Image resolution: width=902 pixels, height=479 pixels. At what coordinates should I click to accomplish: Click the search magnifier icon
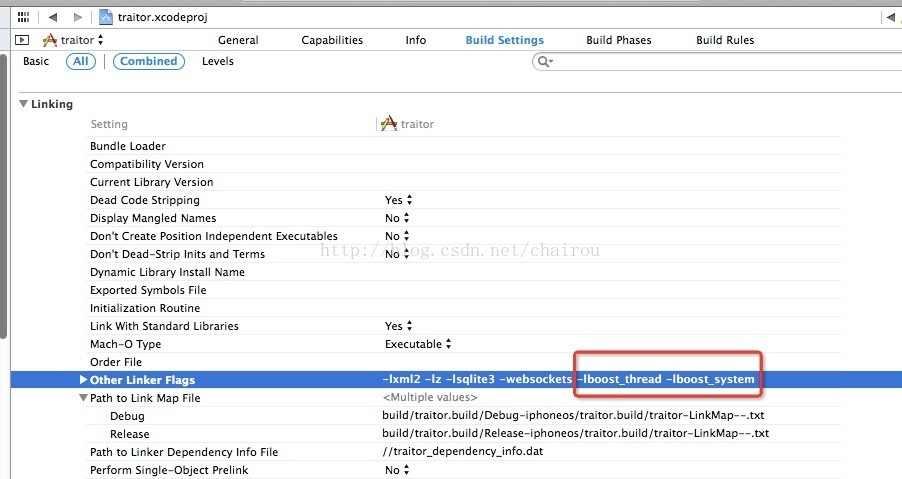pos(544,62)
